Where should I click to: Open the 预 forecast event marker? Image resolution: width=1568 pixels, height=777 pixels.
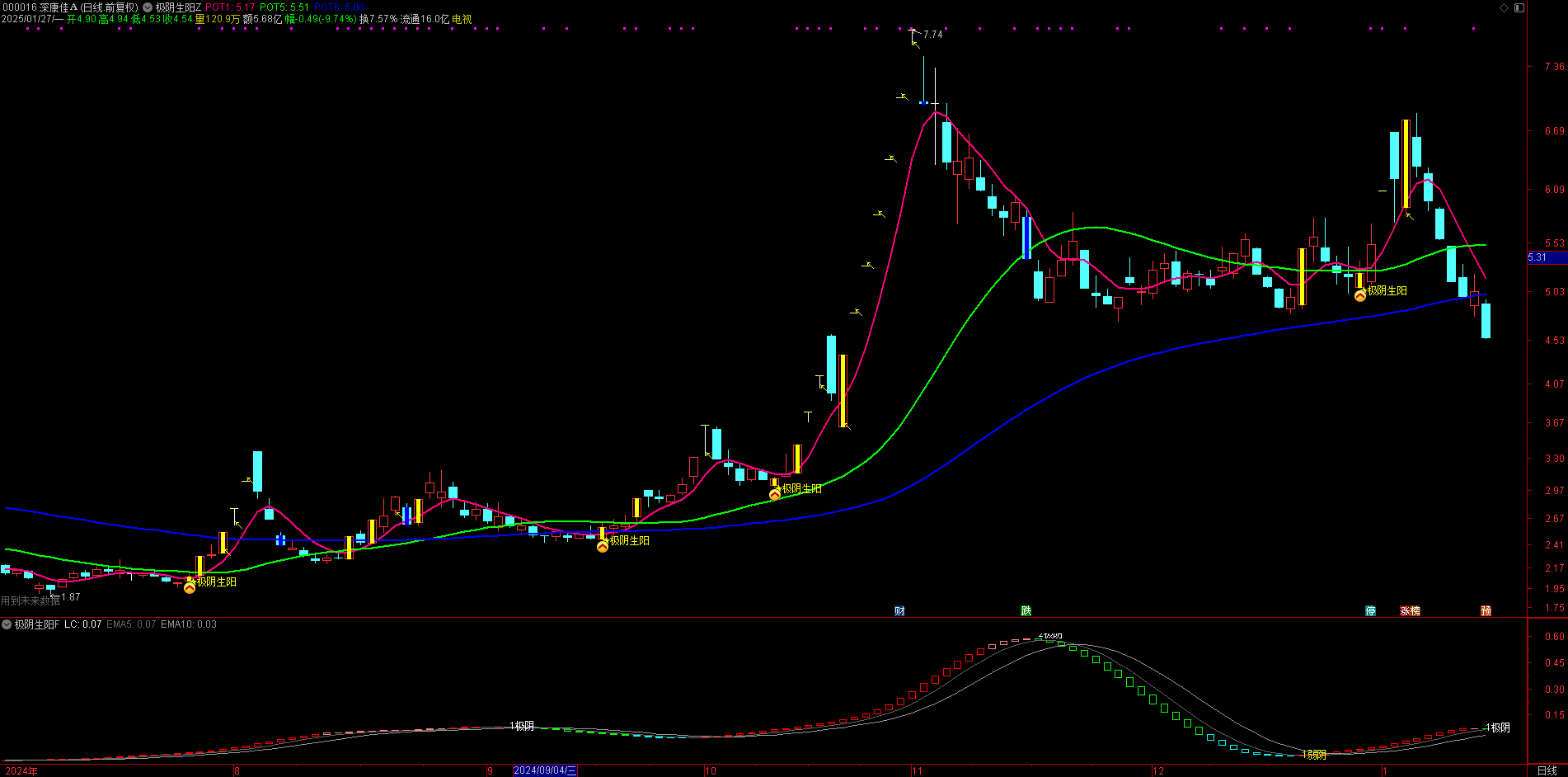click(1486, 611)
